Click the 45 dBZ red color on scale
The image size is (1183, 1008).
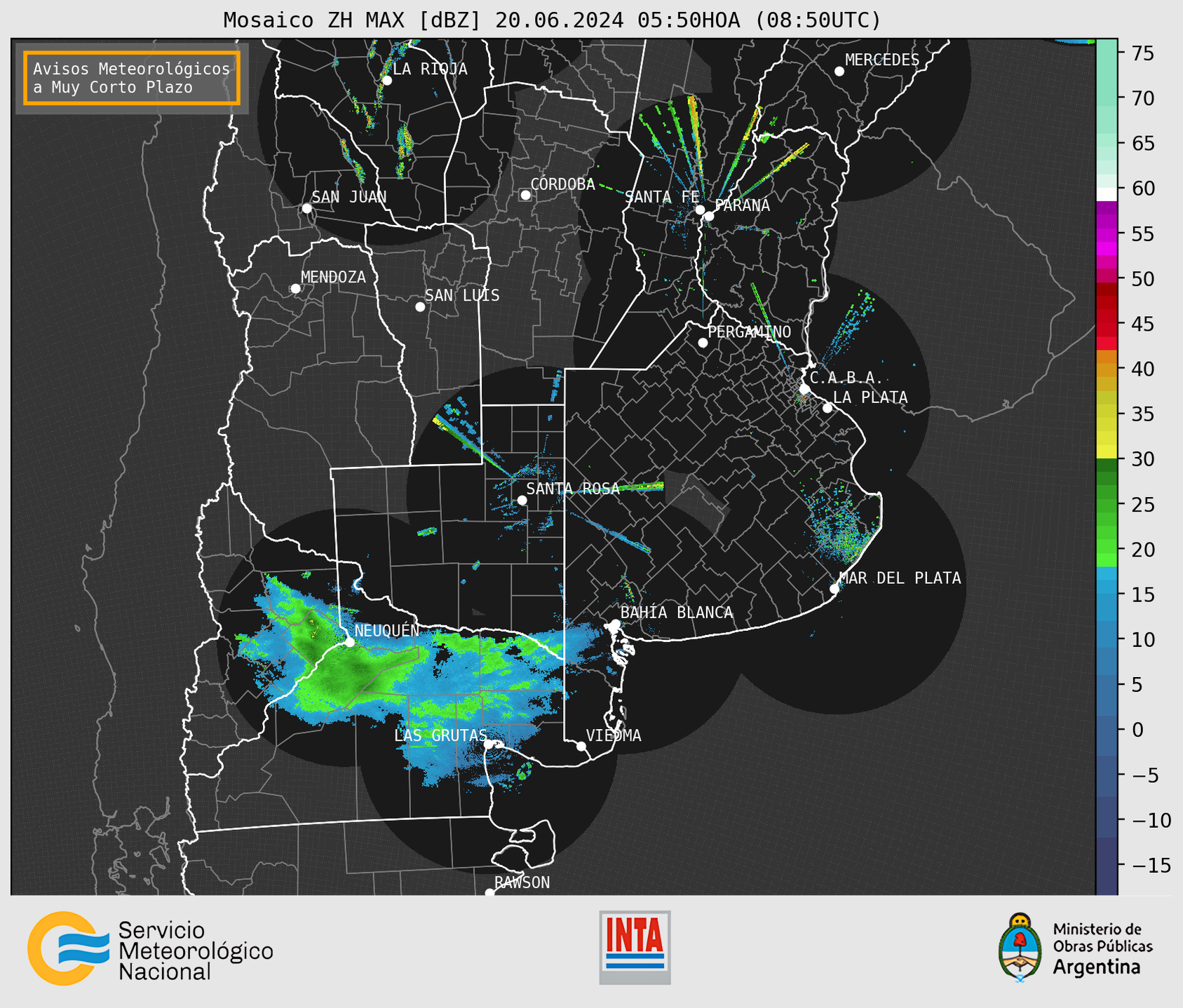coord(1107,324)
